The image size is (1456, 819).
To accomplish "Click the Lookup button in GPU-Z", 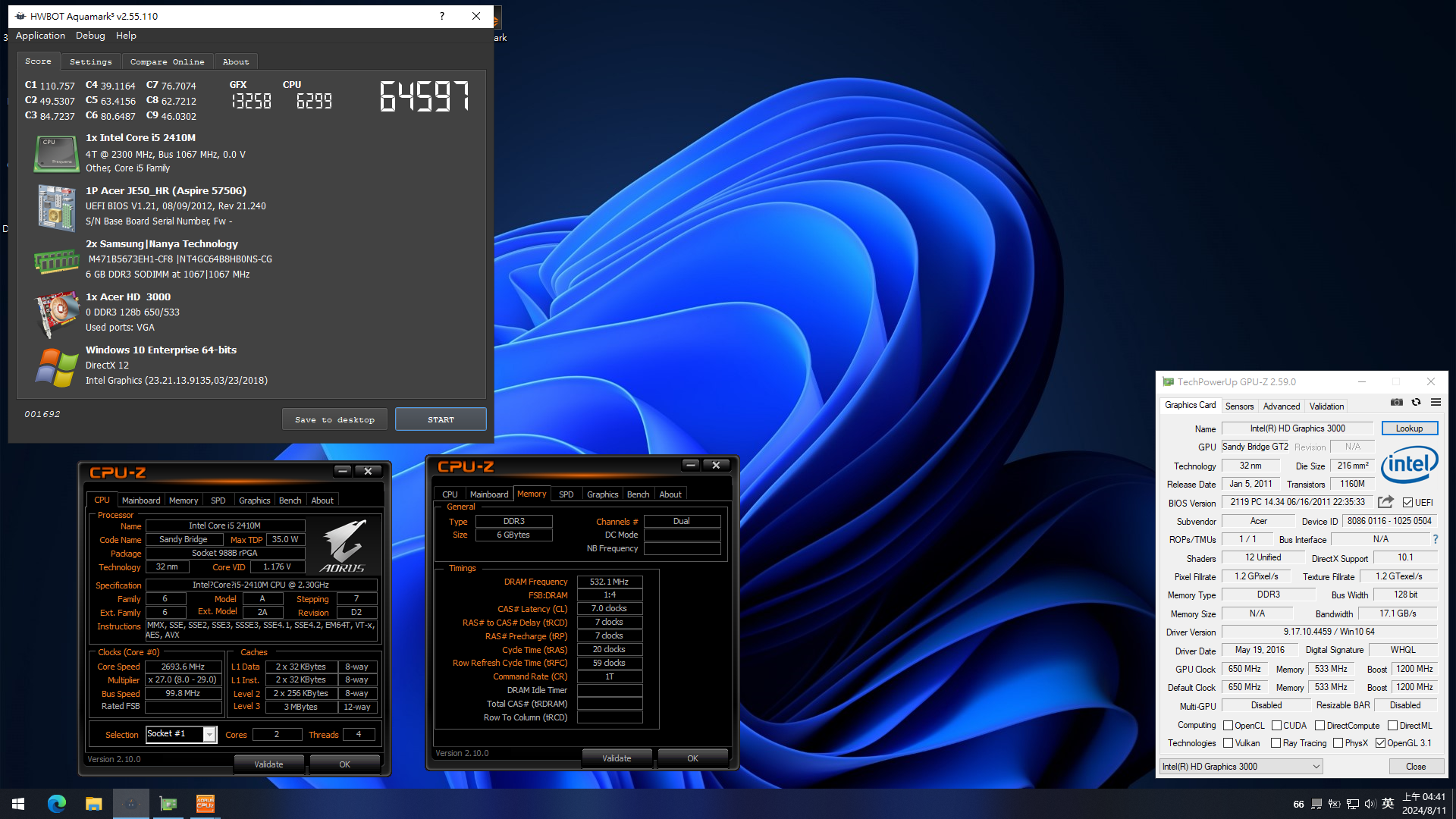I will 1409,428.
